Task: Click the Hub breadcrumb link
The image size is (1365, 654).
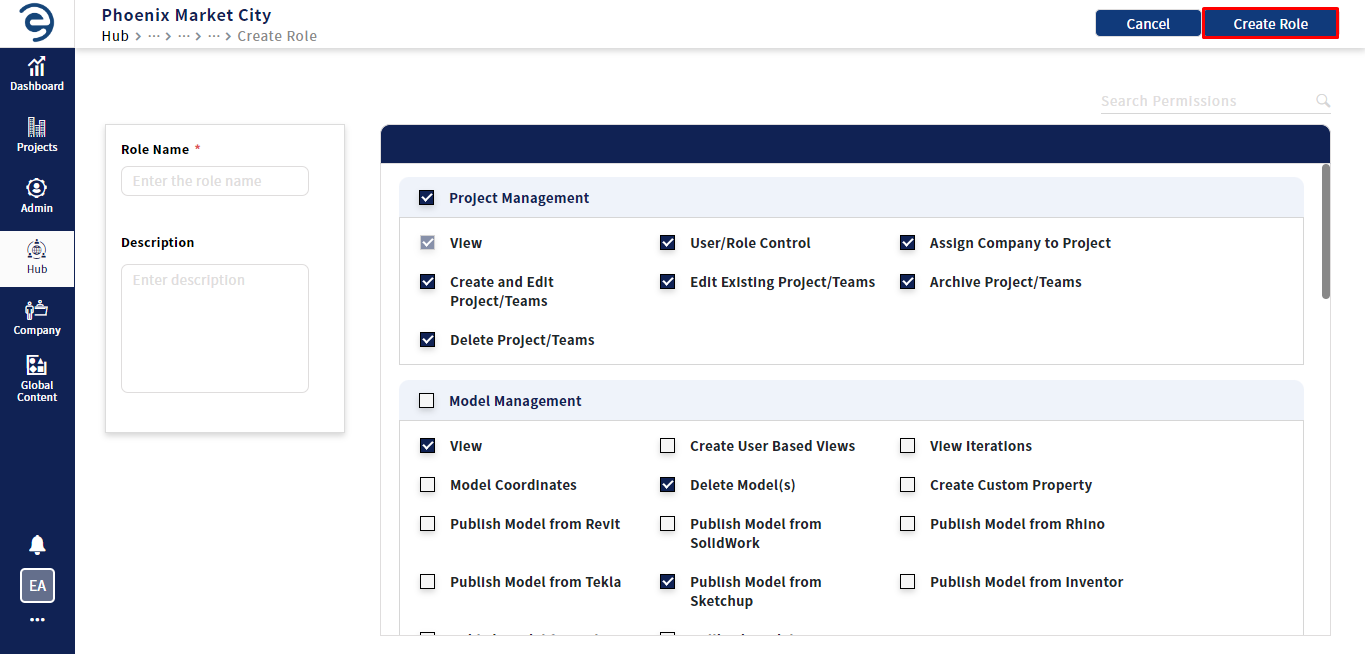Action: pos(115,36)
